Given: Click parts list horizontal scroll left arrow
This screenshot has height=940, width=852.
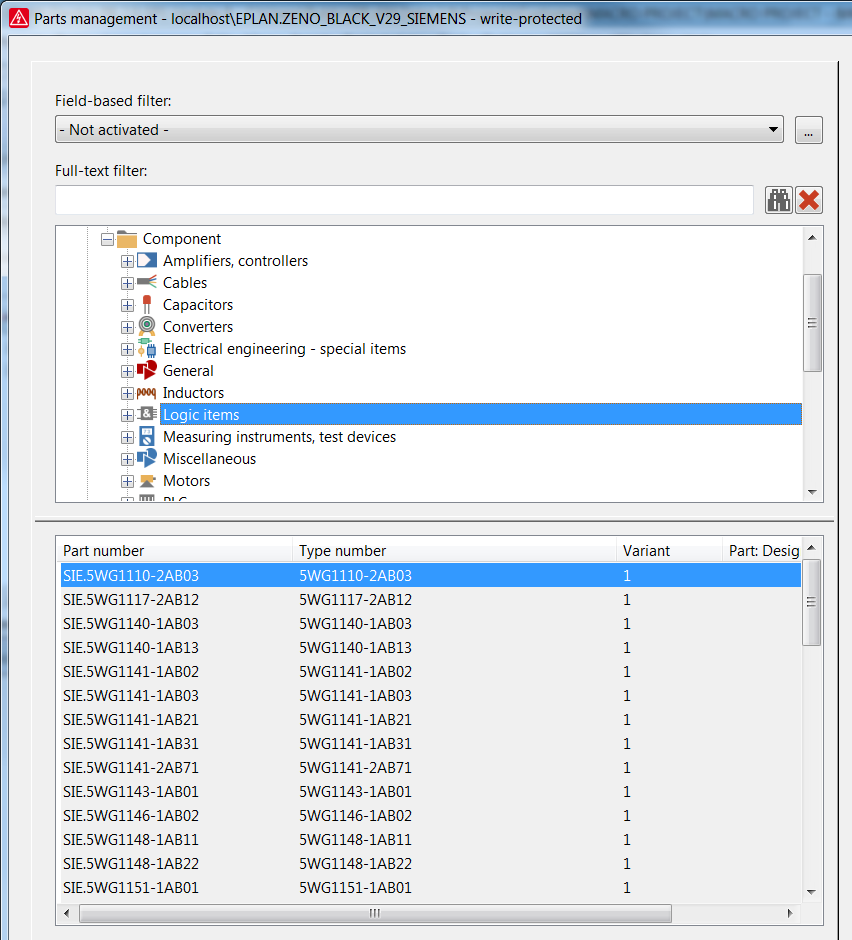Looking at the screenshot, I should 67,913.
